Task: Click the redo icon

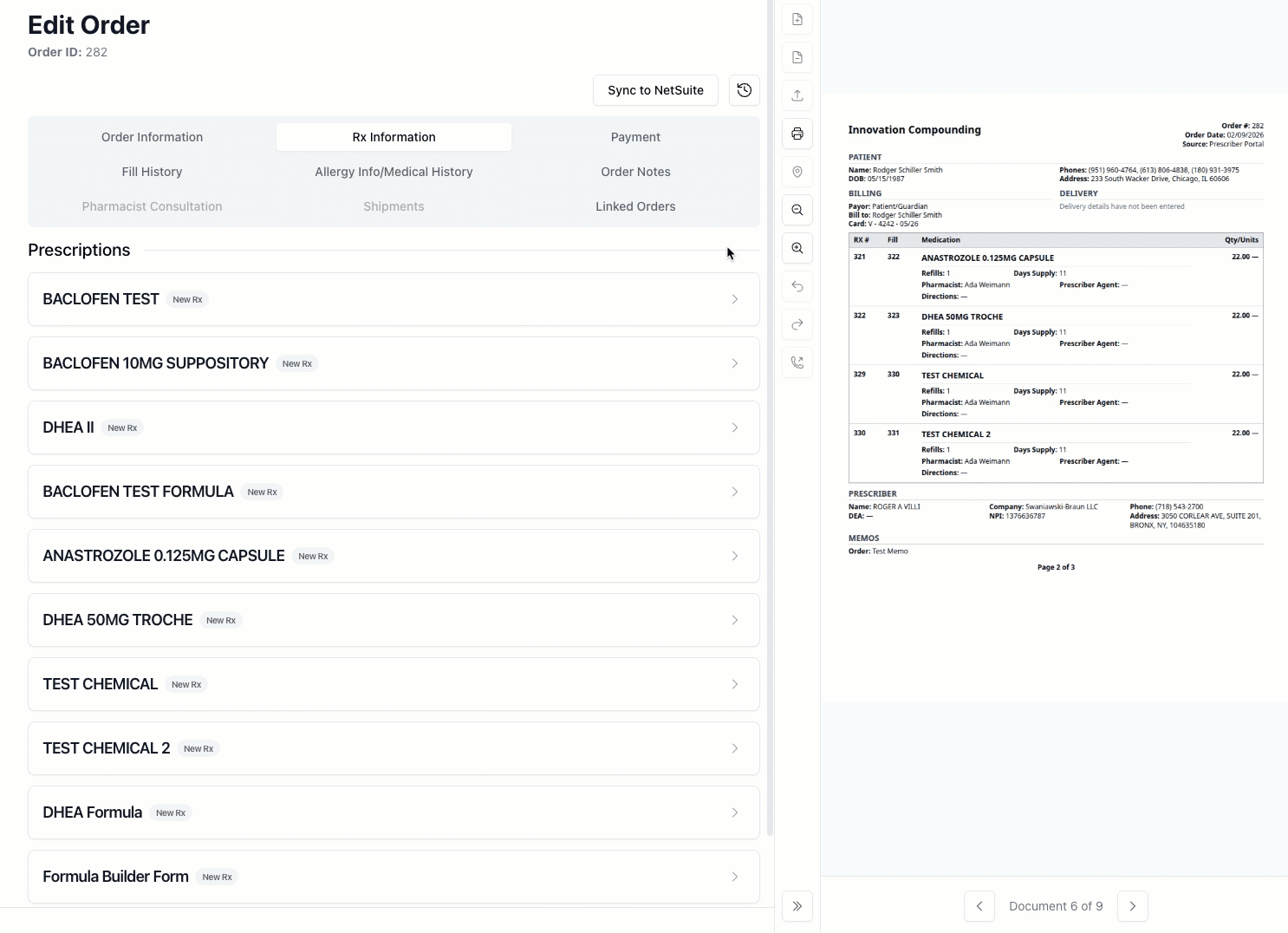Action: pos(797,324)
